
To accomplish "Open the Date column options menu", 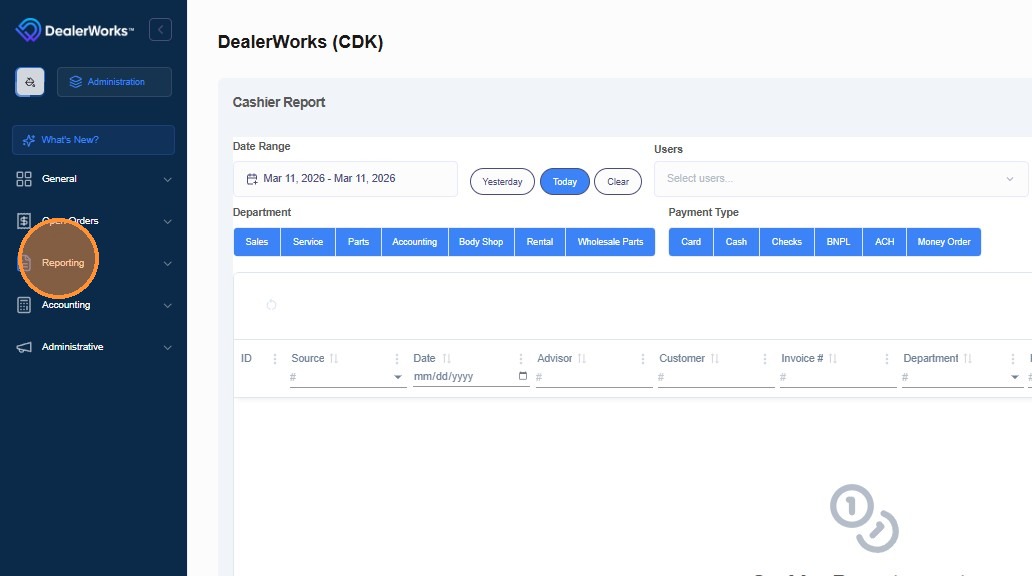I will (x=521, y=359).
